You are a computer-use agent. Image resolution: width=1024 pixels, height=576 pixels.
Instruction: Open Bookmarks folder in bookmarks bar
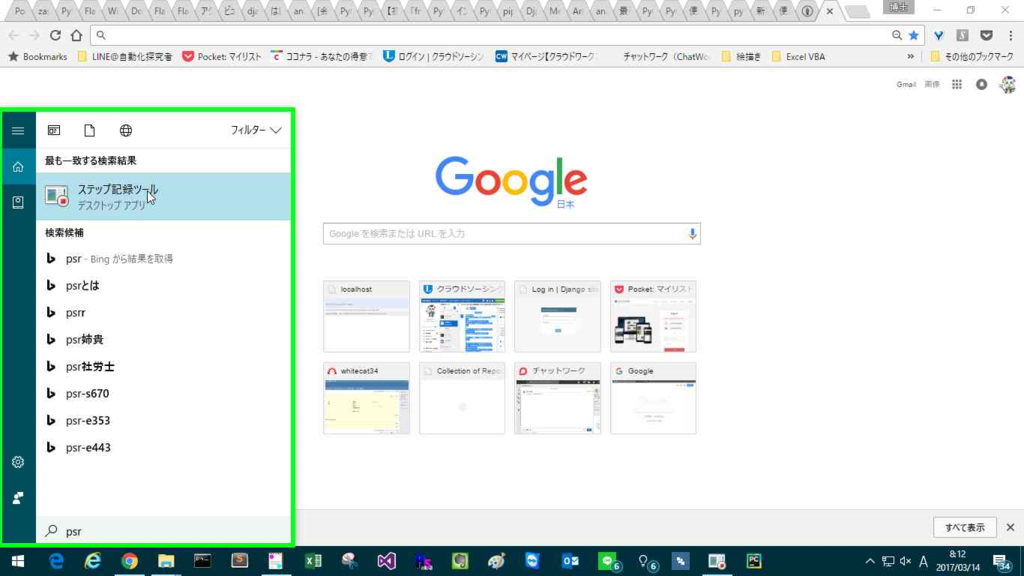pos(37,57)
